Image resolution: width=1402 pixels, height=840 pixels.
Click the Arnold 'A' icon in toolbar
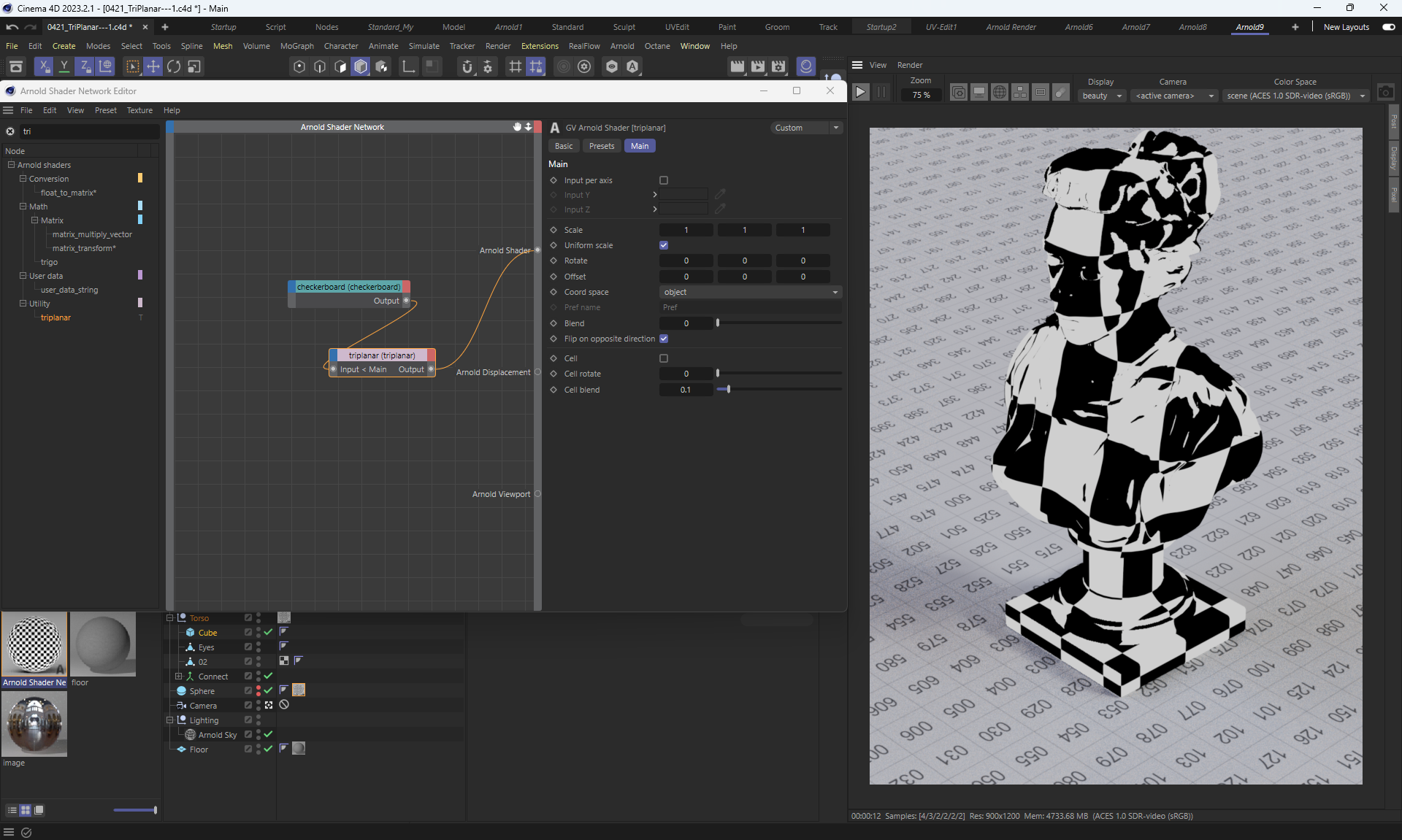click(x=632, y=66)
